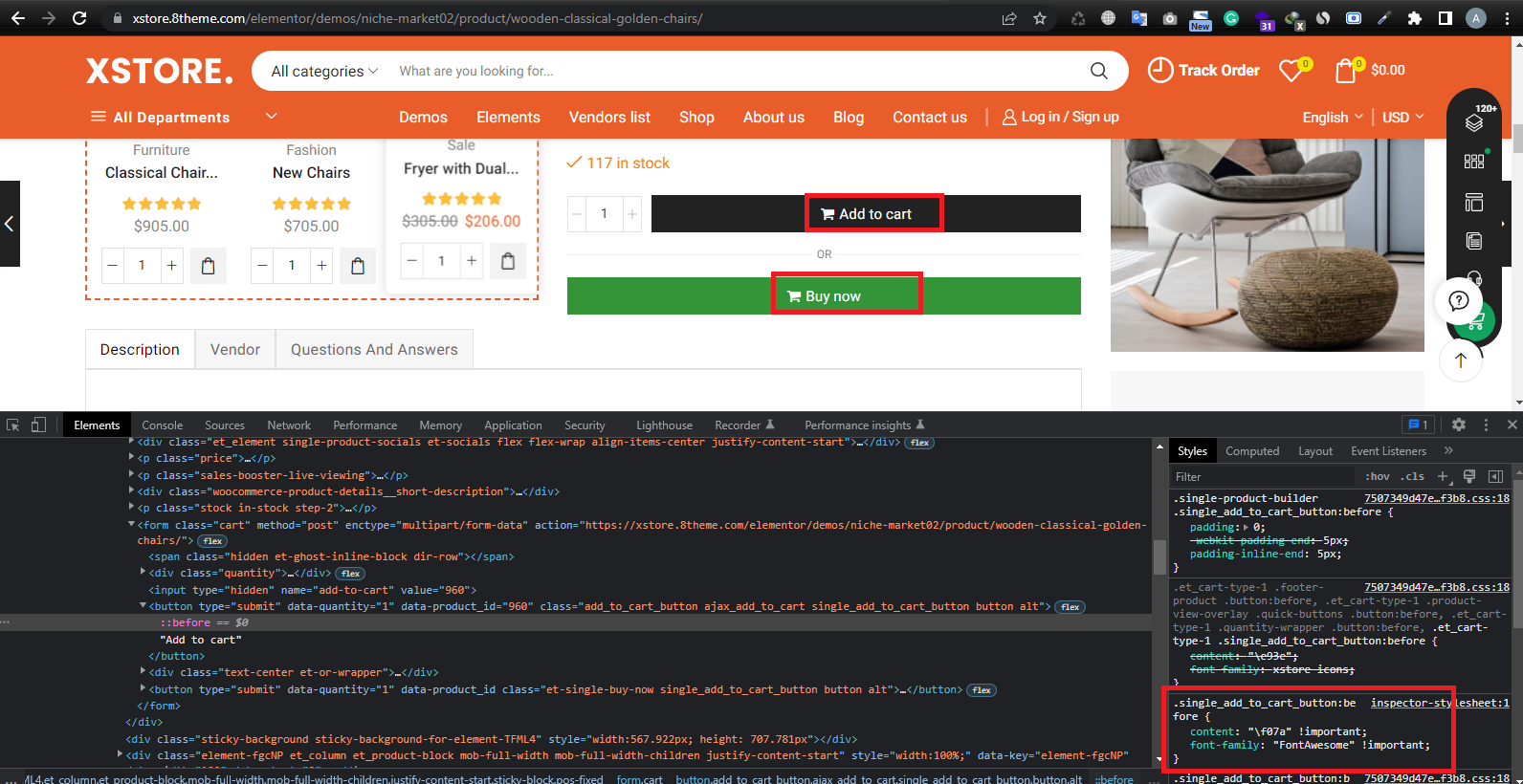
Task: Open the Demos menu item
Action: [423, 117]
